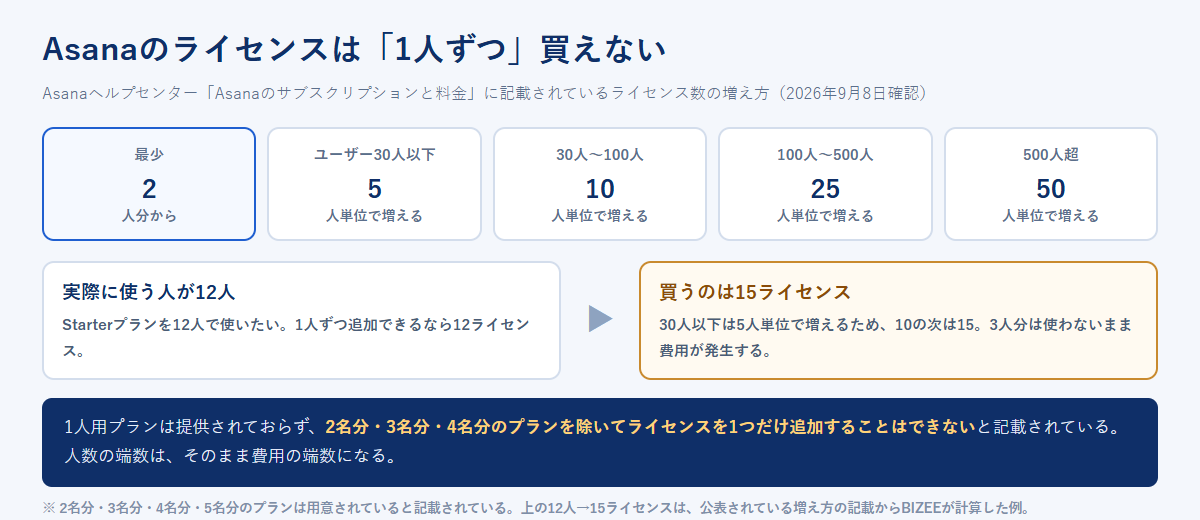
Task: Click the right-pointing triangle arrow between the two cards
Action: (600, 319)
